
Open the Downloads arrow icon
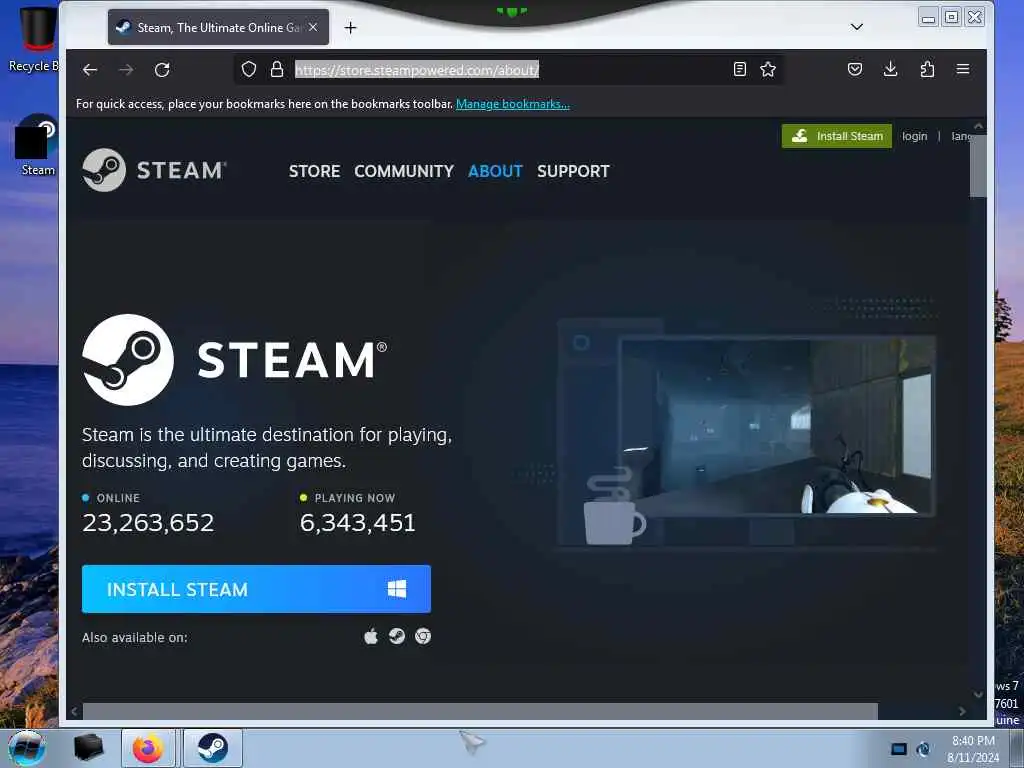890,69
